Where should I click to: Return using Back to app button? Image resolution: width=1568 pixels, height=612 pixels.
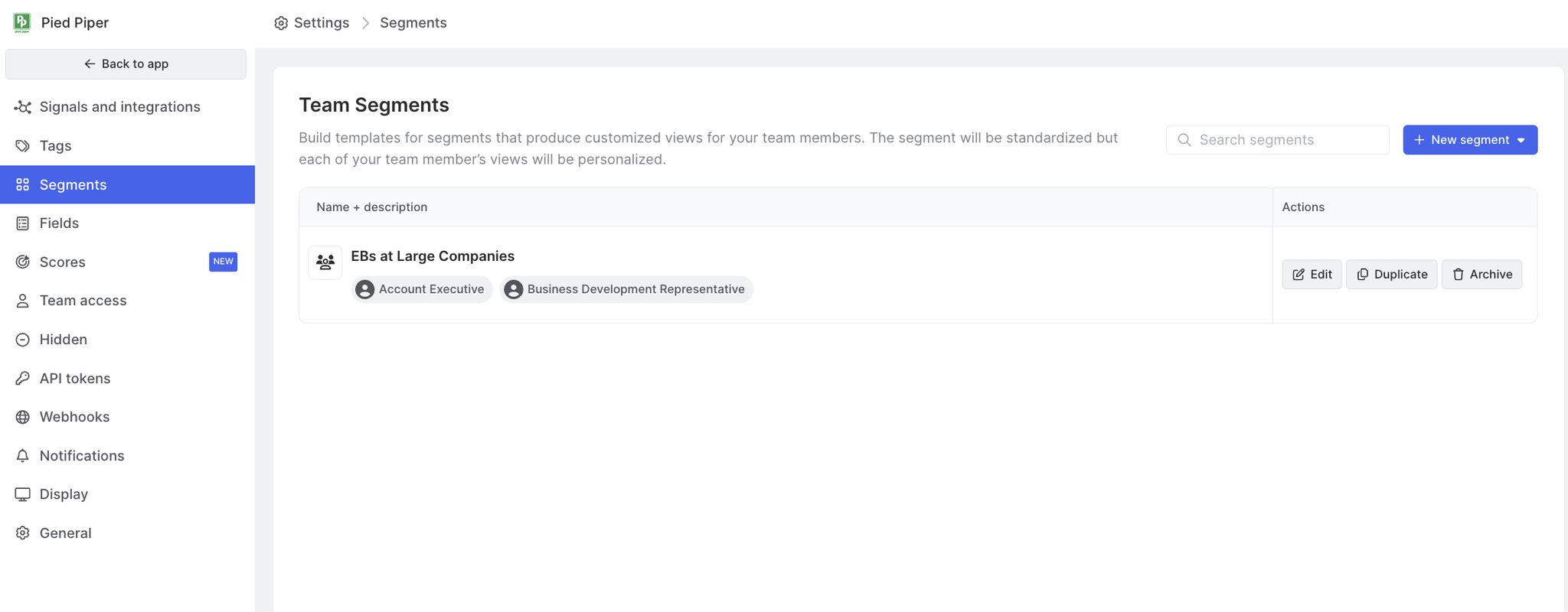(x=126, y=64)
